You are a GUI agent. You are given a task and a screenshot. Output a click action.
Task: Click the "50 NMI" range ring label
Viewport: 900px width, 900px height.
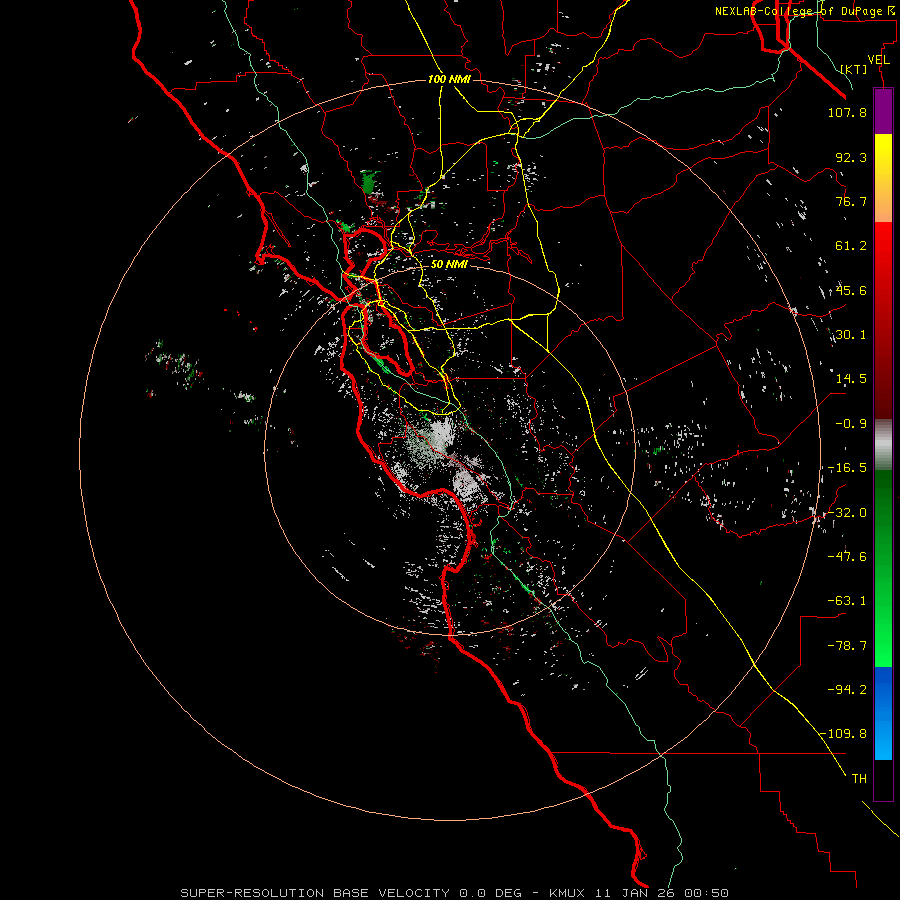coord(449,265)
